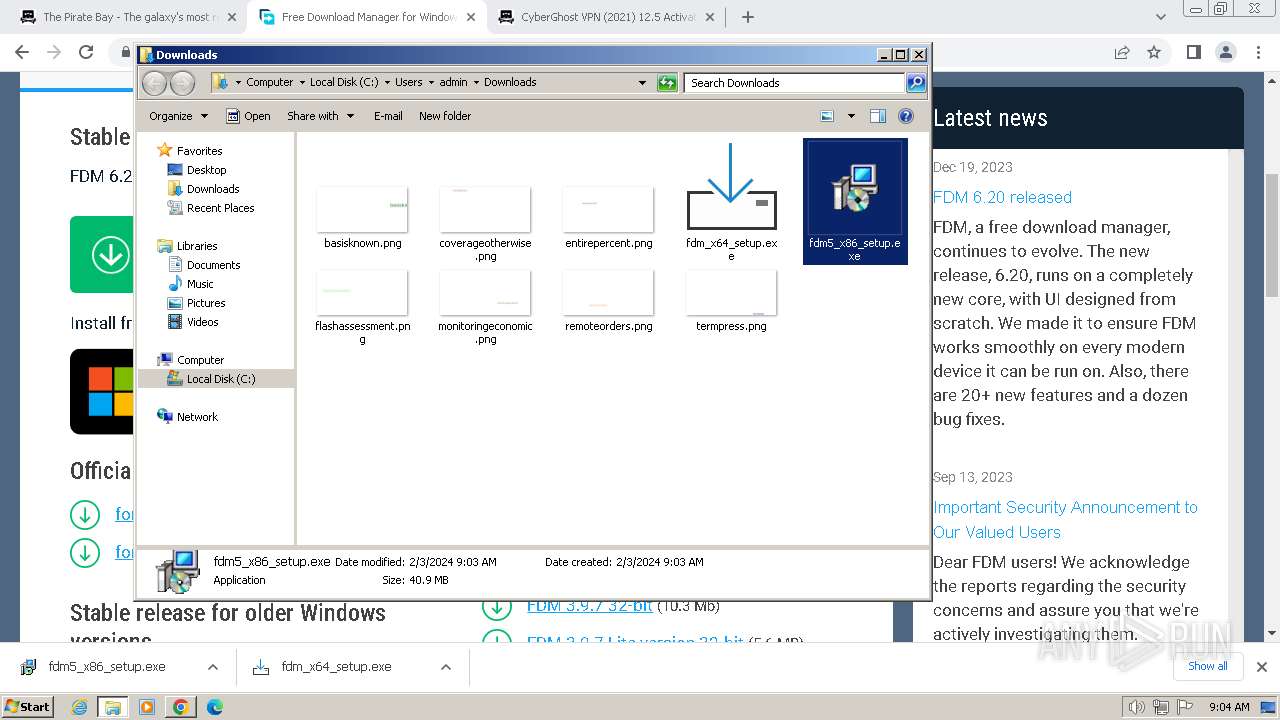Image resolution: width=1280 pixels, height=720 pixels.
Task: Launch Internet Explorer from the taskbar
Action: [x=80, y=707]
